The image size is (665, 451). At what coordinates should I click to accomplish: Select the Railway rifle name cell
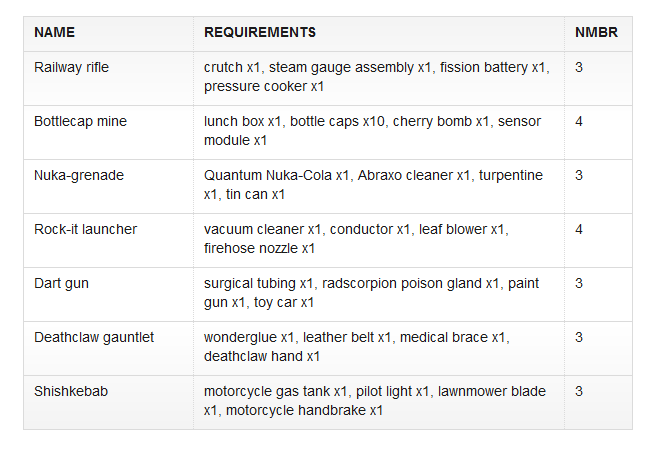71,68
